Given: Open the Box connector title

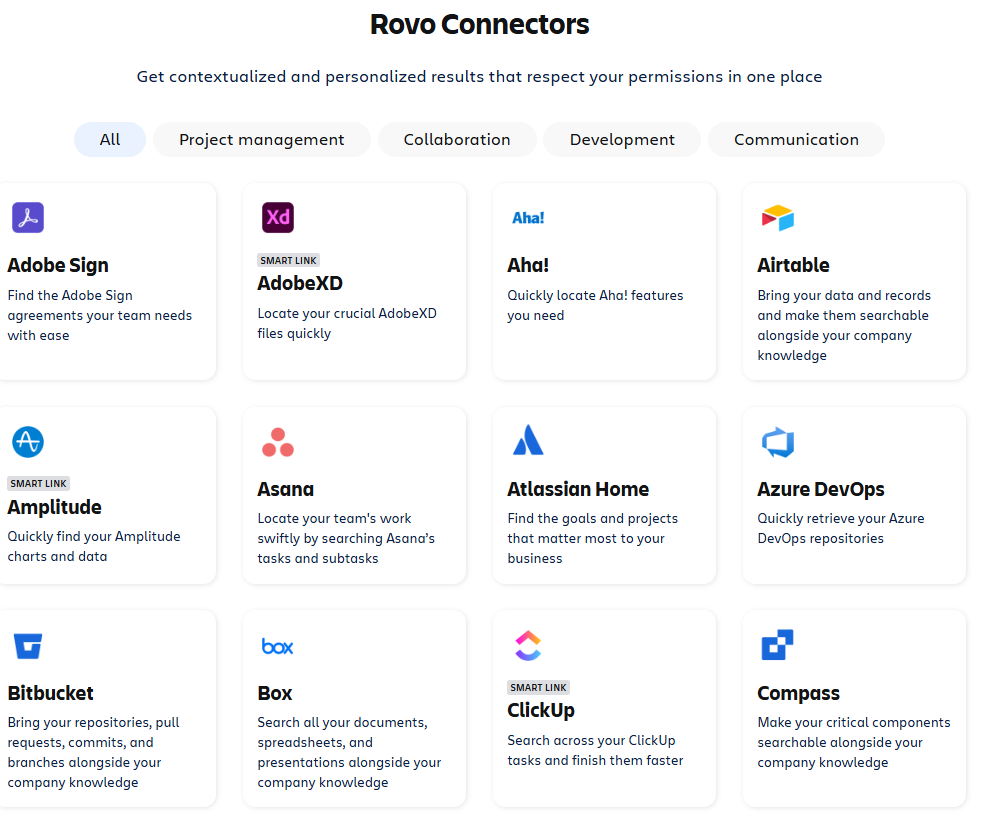Looking at the screenshot, I should 274,693.
